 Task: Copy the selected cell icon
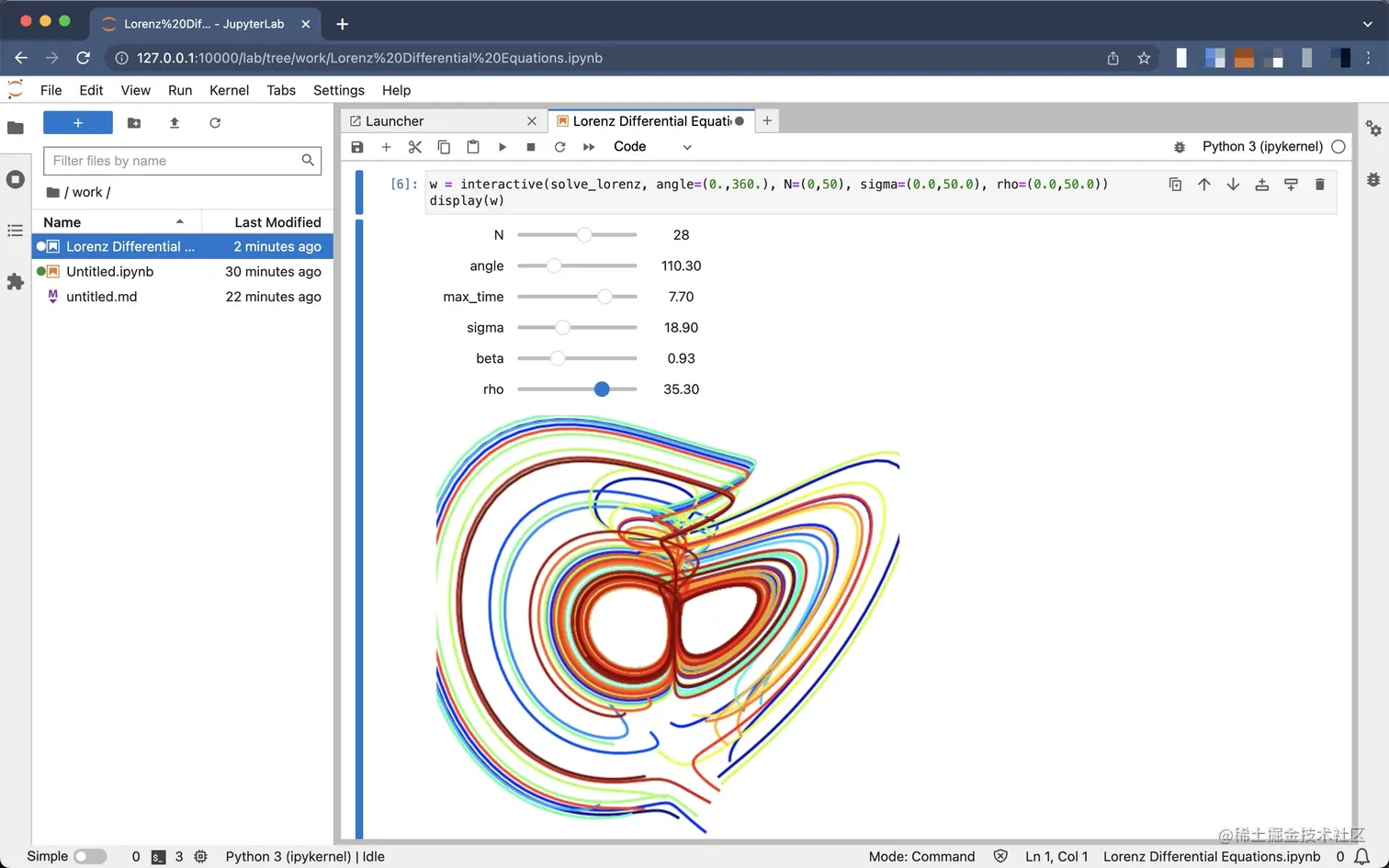tap(444, 147)
